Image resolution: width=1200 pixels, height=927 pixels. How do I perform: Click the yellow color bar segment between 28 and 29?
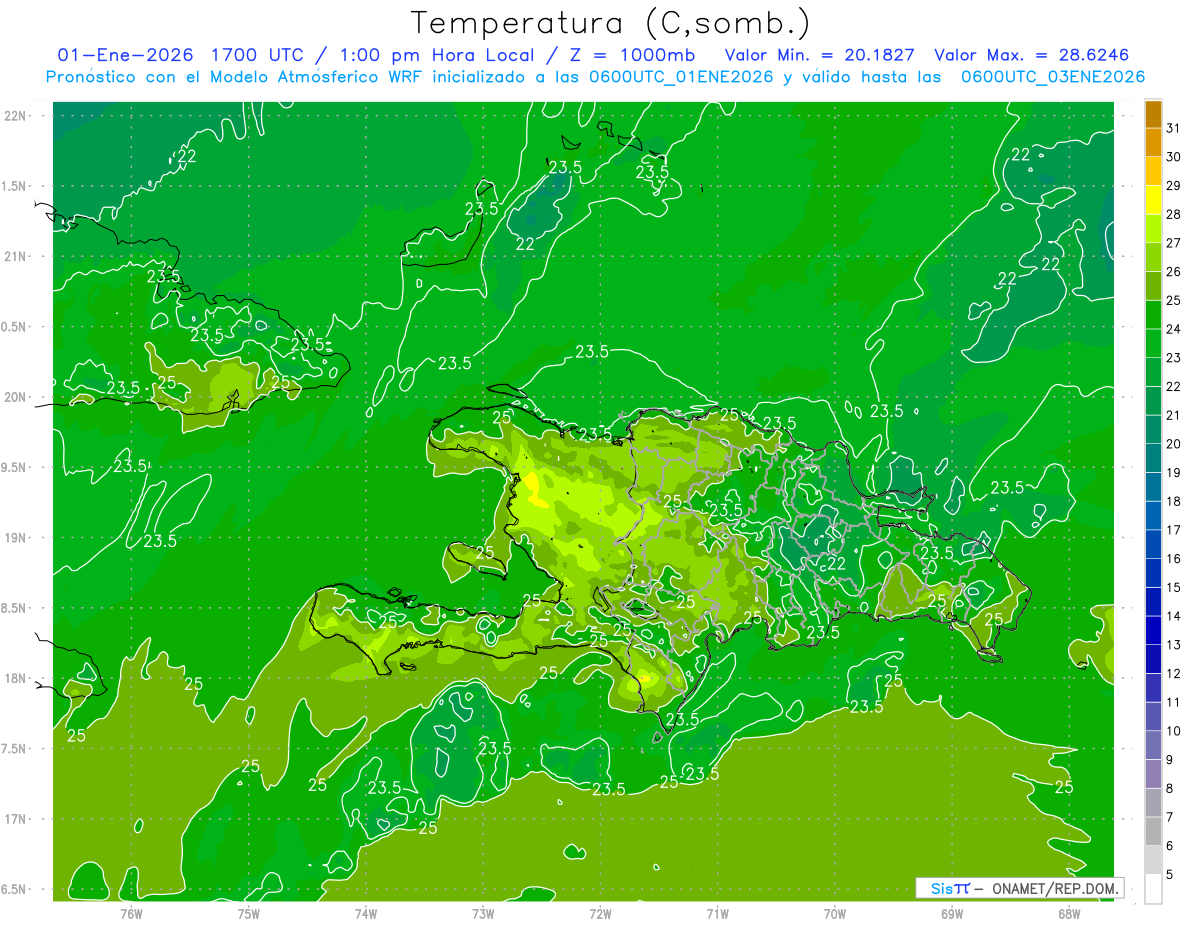pos(1154,200)
